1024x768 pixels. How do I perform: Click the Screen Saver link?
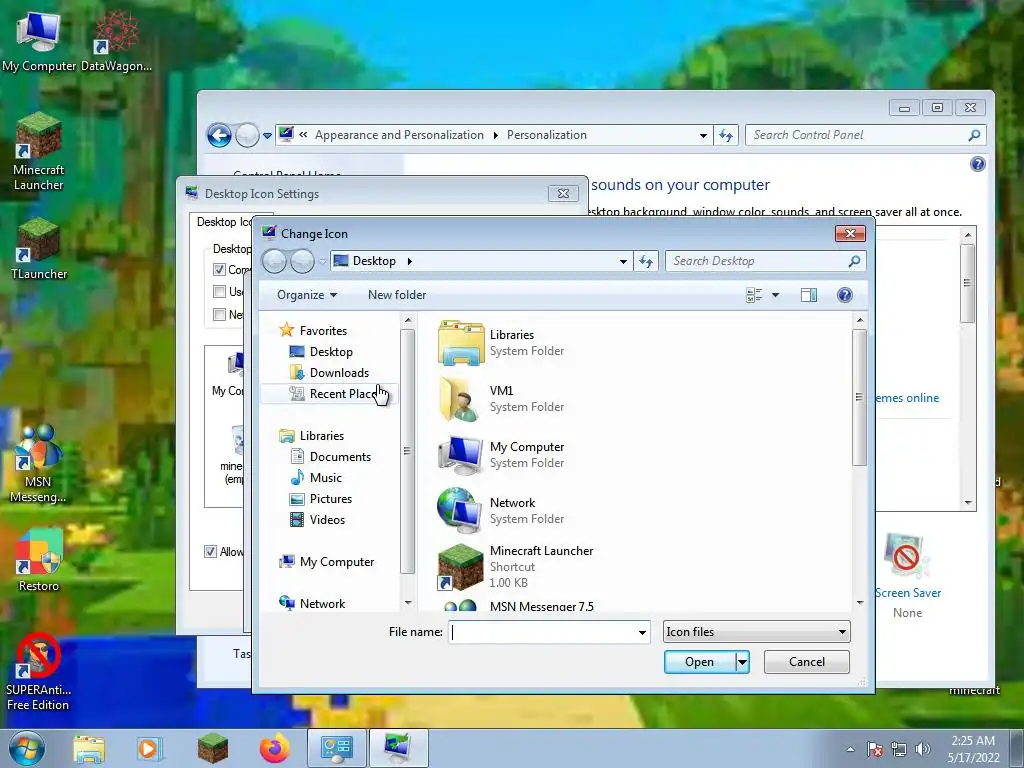tap(908, 593)
